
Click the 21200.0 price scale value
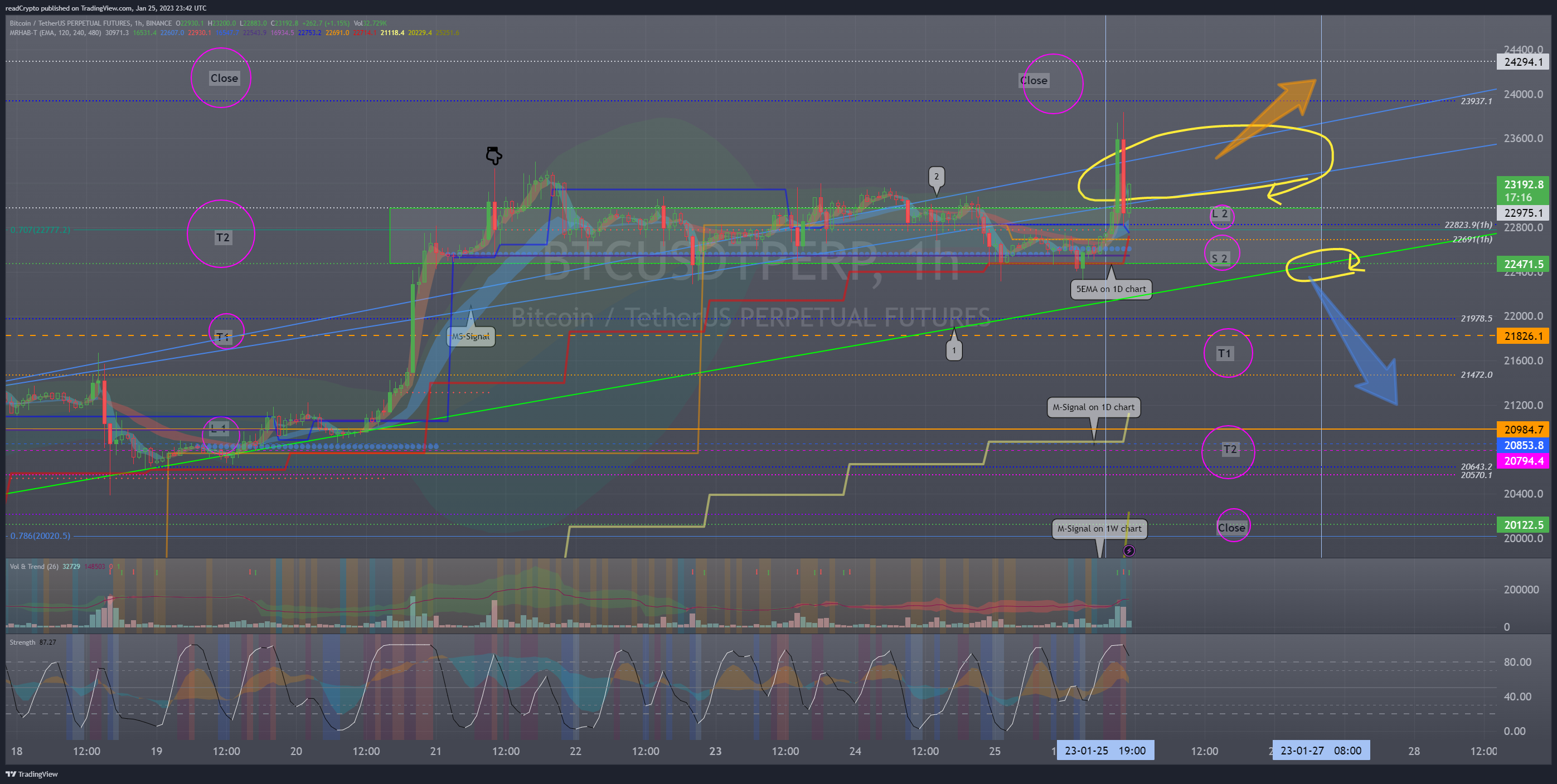(1523, 405)
